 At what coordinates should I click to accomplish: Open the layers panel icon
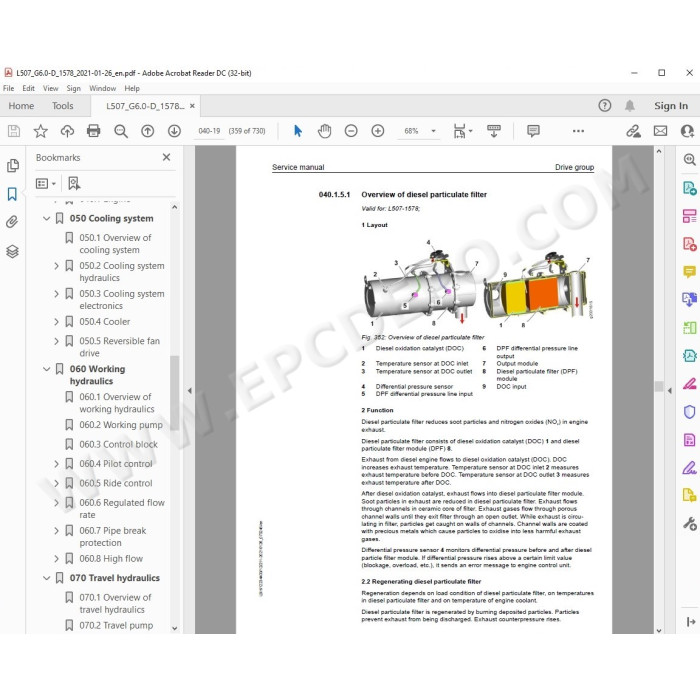[x=12, y=251]
